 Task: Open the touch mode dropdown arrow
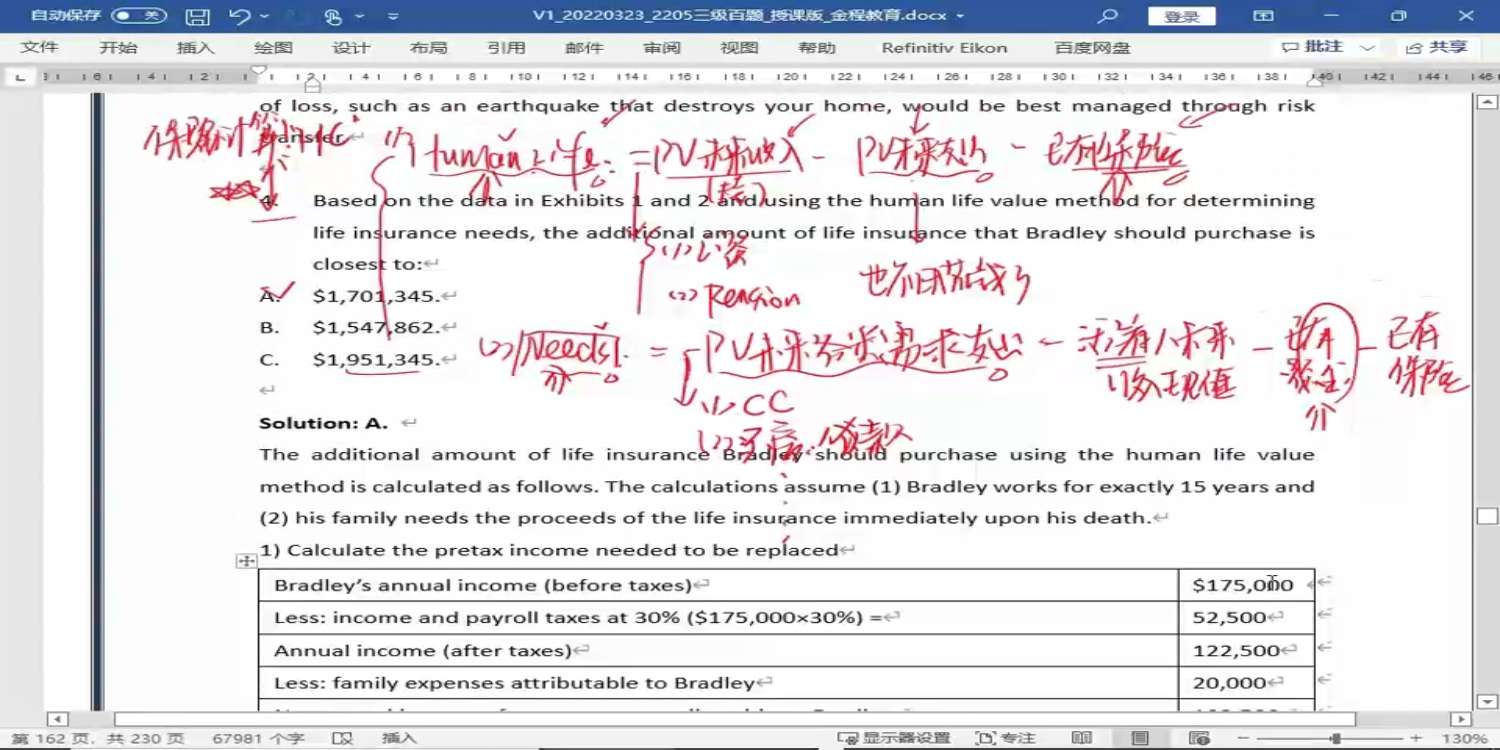coord(360,16)
